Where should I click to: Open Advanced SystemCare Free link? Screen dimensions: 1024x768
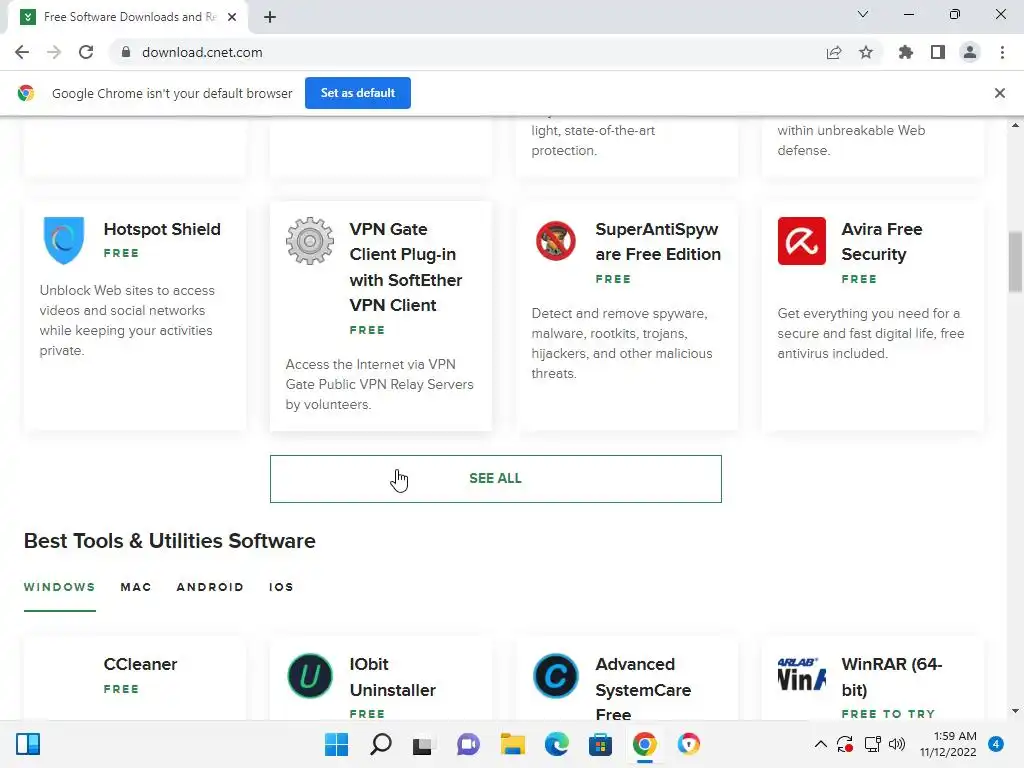[x=643, y=689]
